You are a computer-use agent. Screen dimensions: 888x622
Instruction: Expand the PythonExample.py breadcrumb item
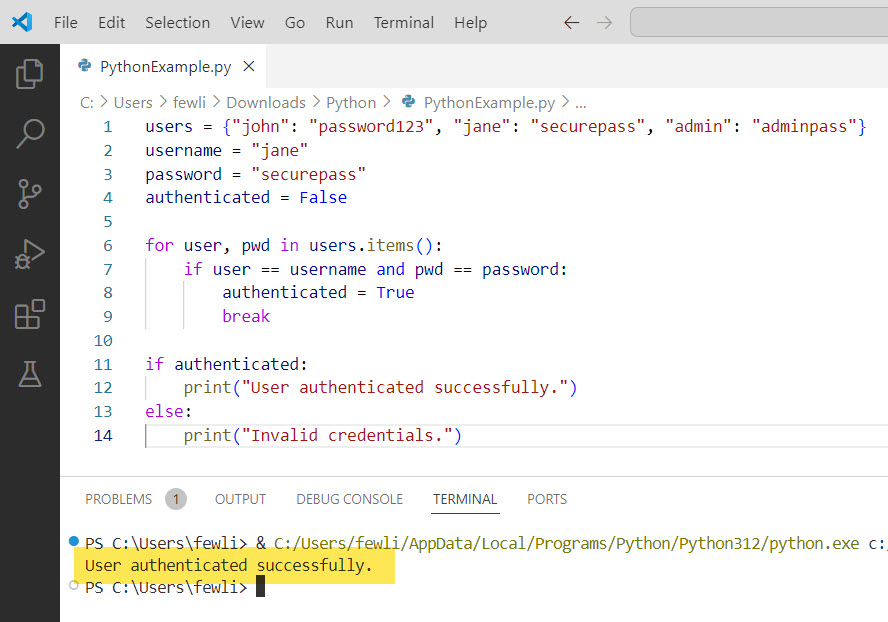tap(488, 102)
